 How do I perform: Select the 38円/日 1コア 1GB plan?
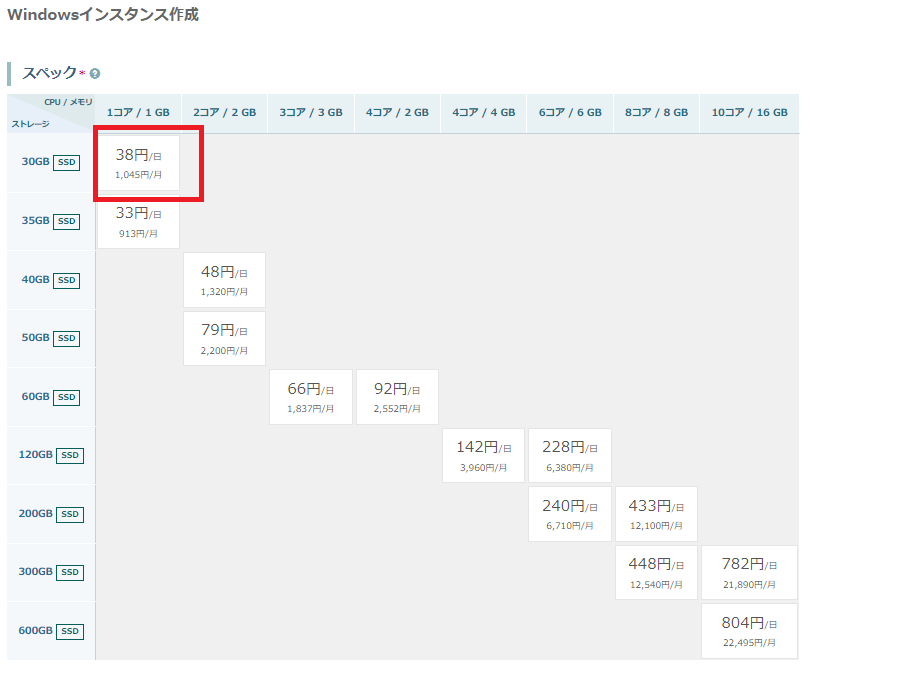click(x=138, y=163)
